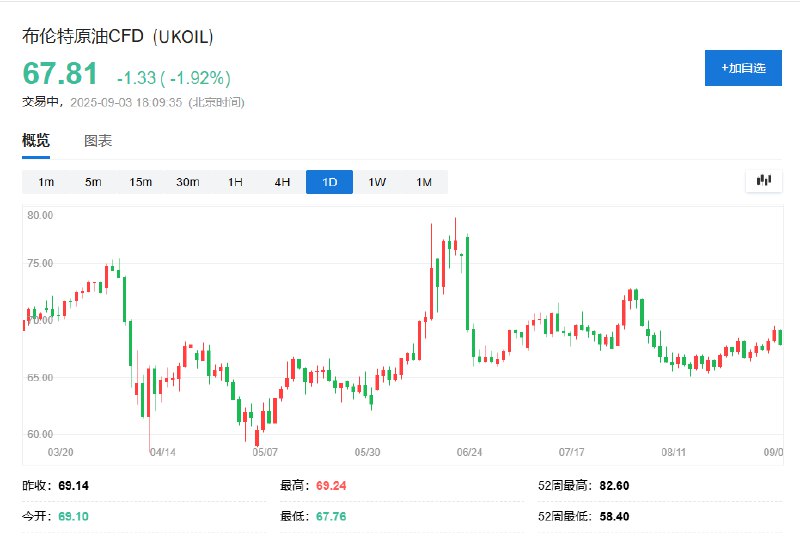Click the 07/17 date axis label

[x=571, y=452]
